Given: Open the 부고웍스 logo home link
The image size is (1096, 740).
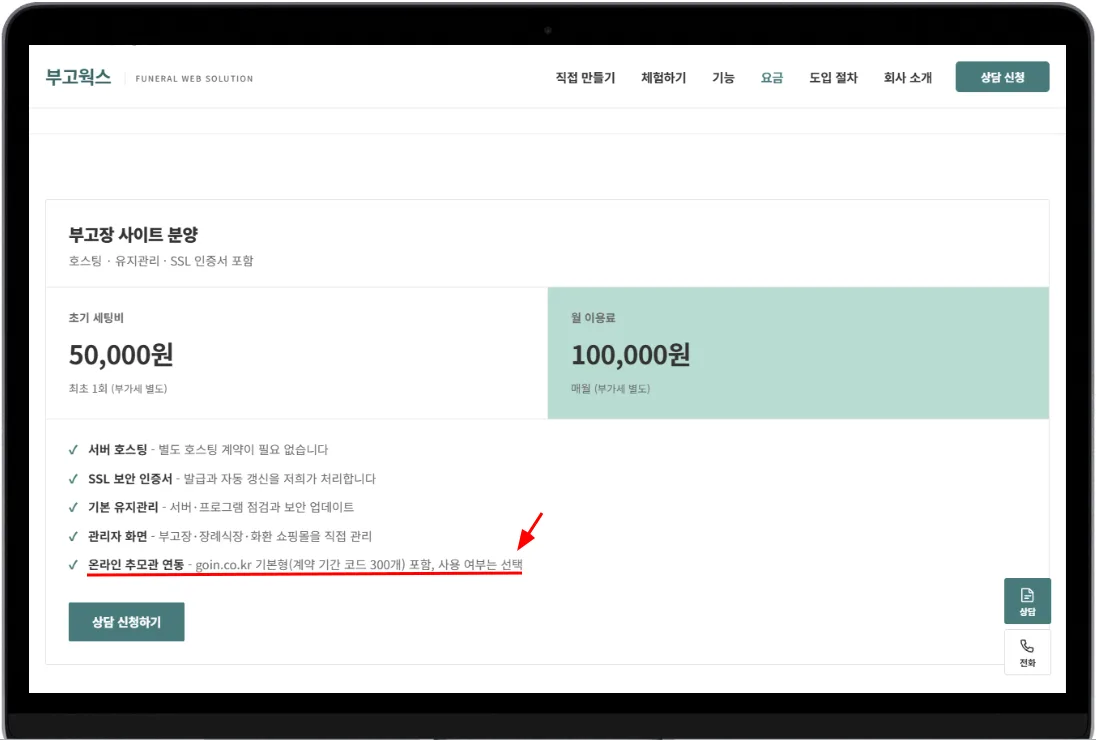Looking at the screenshot, I should [x=78, y=77].
